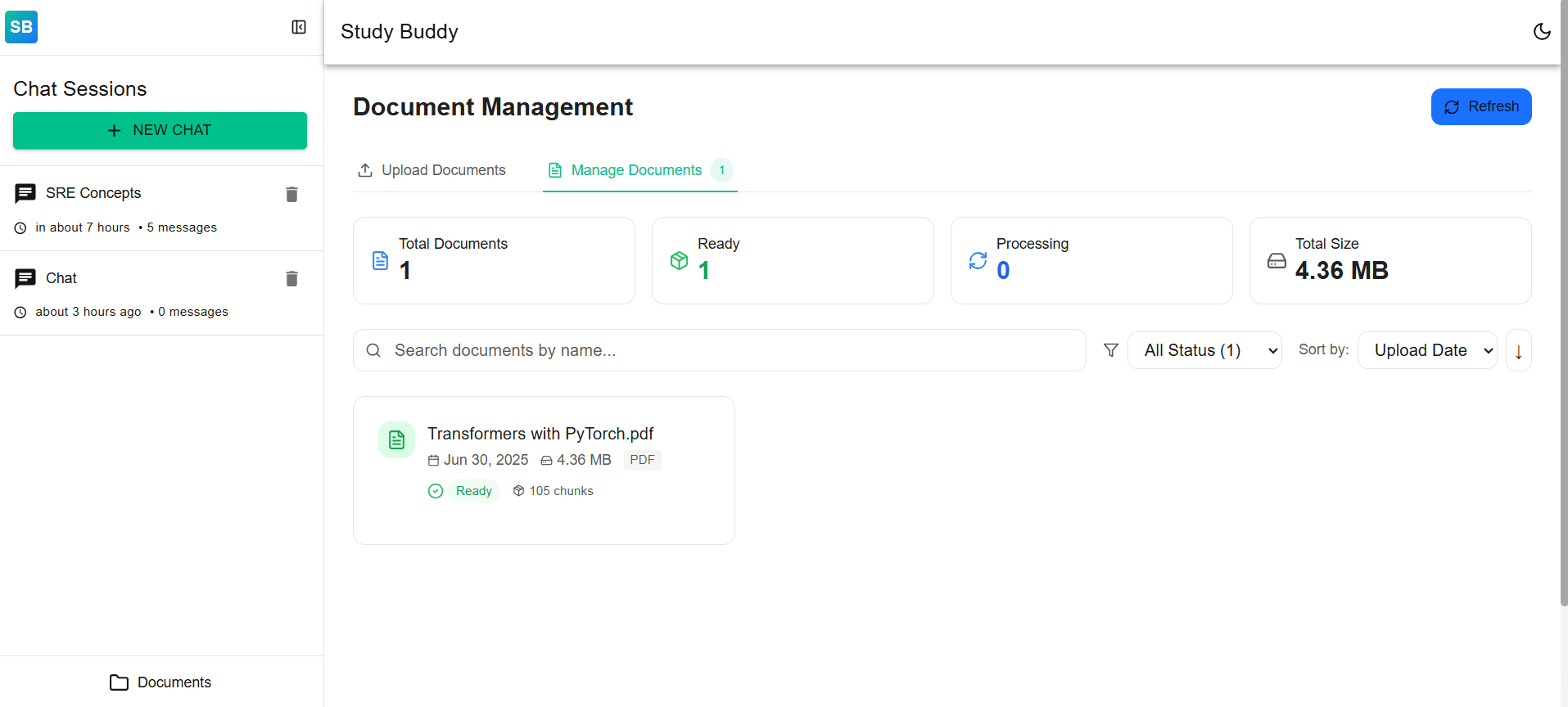Start a new chat session
Image resolution: width=1568 pixels, height=707 pixels.
(160, 130)
